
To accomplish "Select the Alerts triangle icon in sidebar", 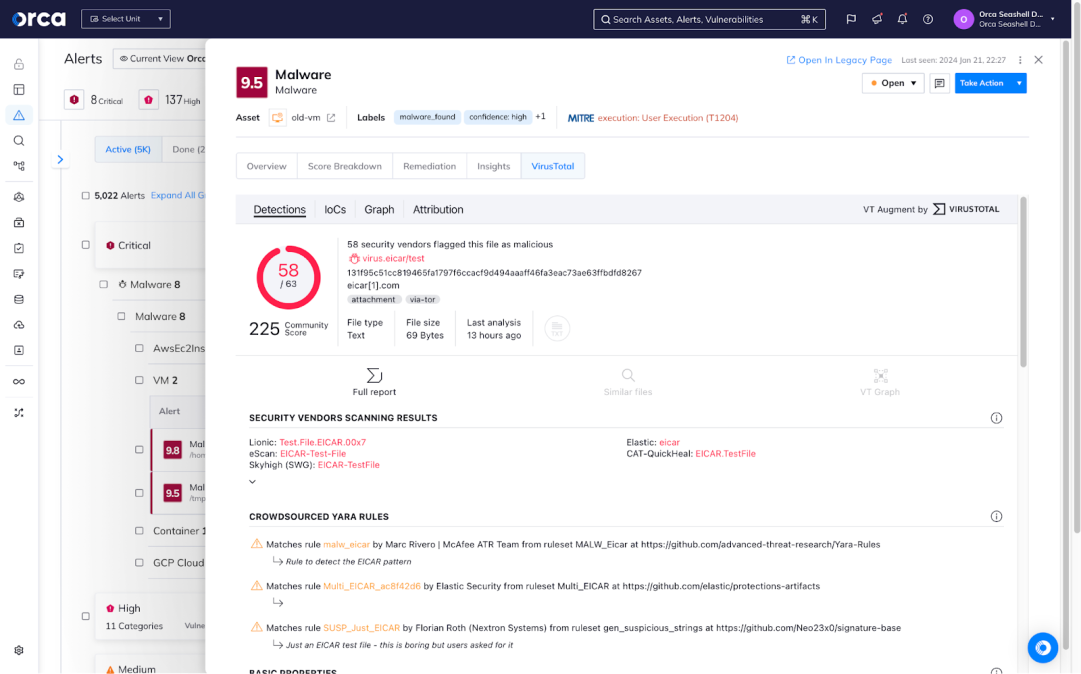I will [19, 115].
